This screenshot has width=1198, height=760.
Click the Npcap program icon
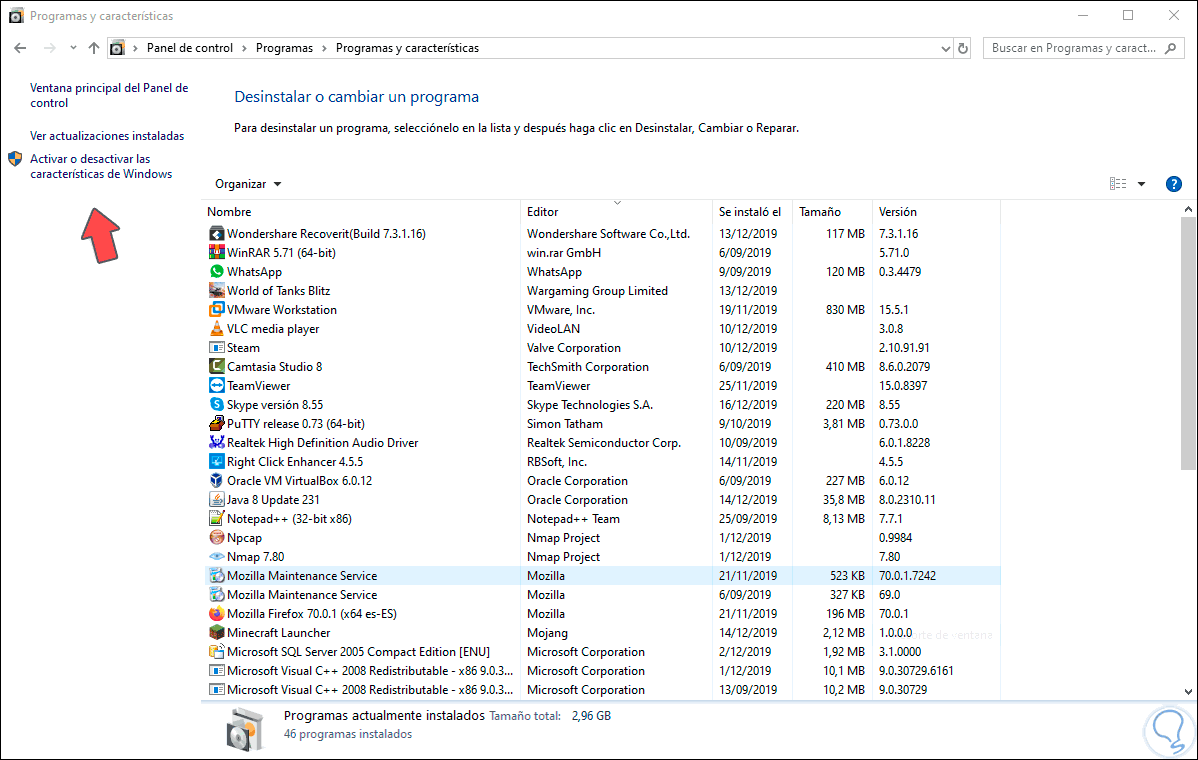(x=216, y=538)
